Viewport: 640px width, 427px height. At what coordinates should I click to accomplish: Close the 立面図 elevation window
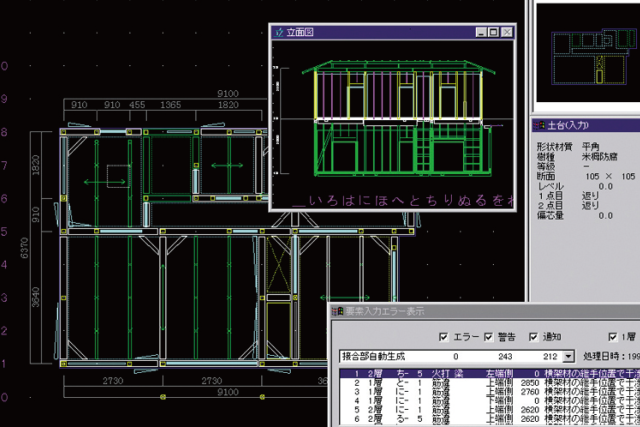[506, 33]
